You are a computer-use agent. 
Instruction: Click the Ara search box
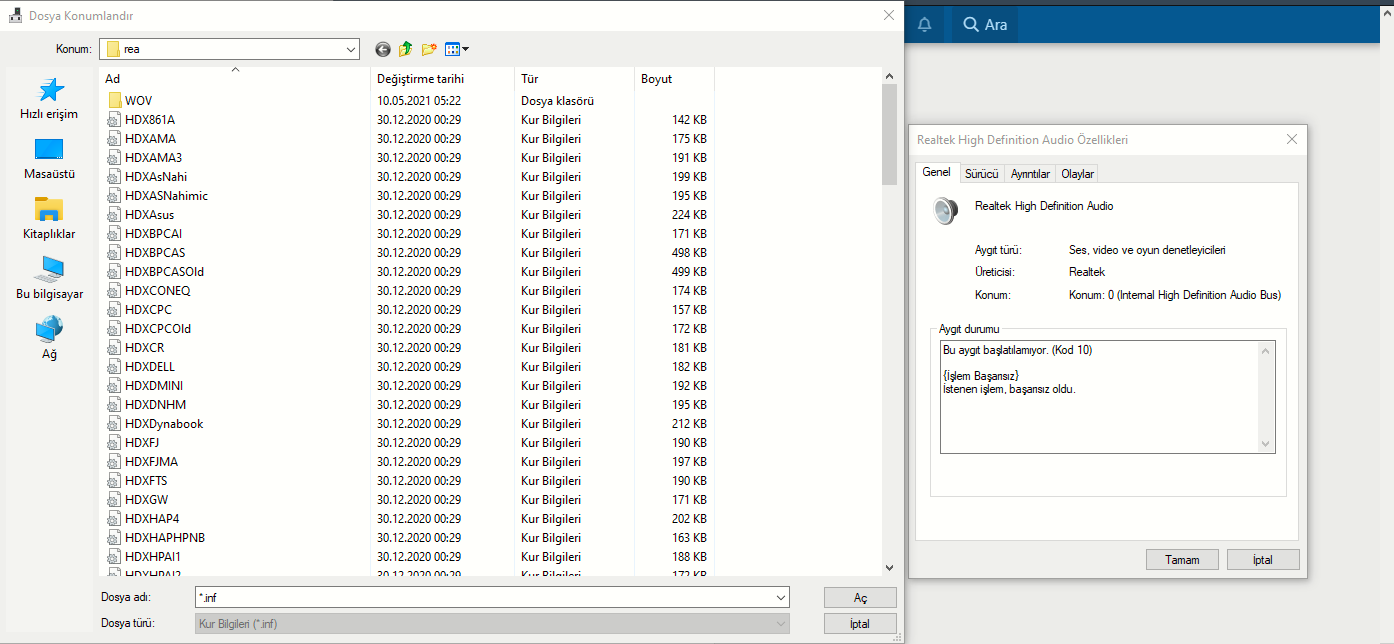985,24
